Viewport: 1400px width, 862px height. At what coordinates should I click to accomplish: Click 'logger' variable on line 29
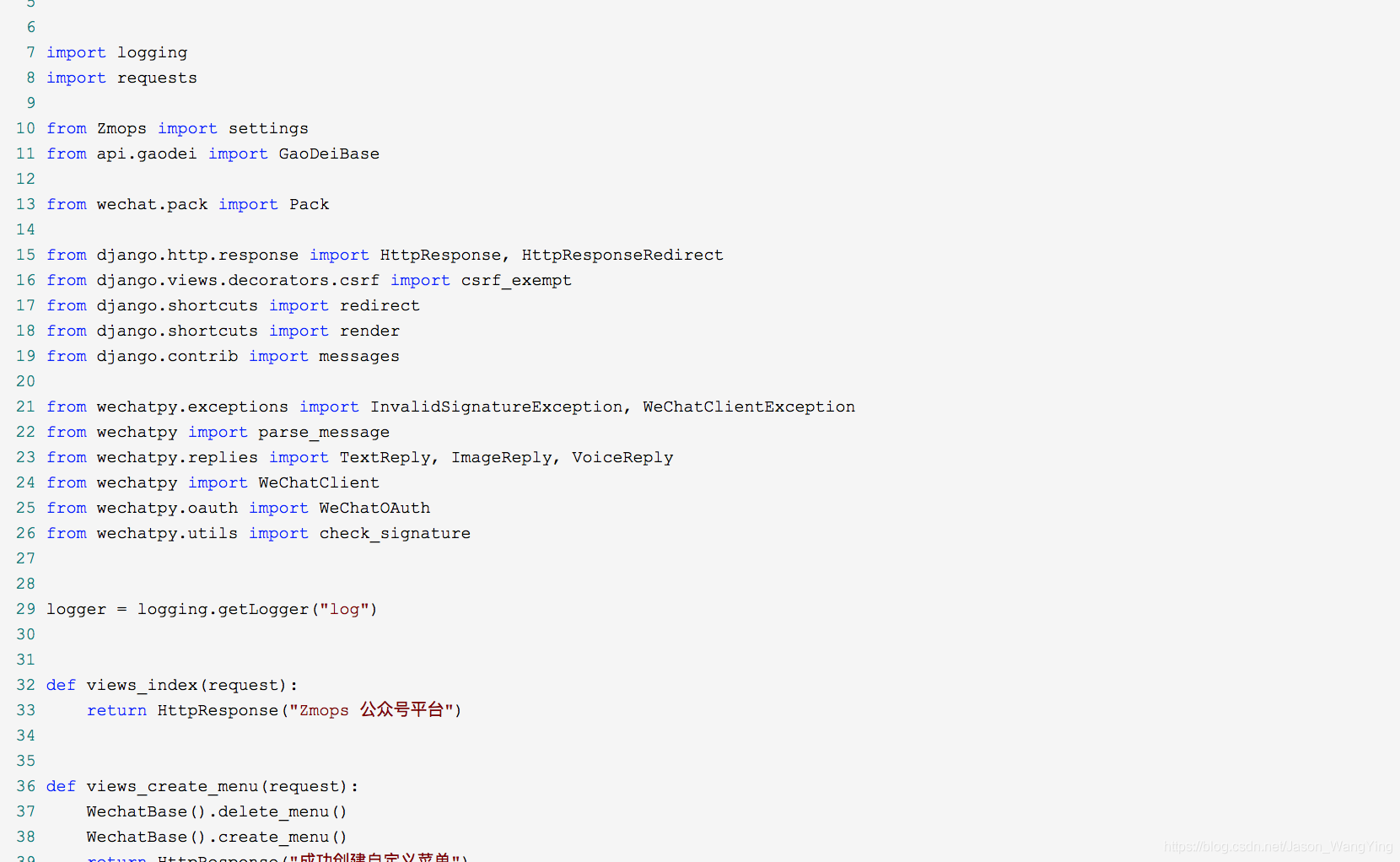(x=77, y=609)
